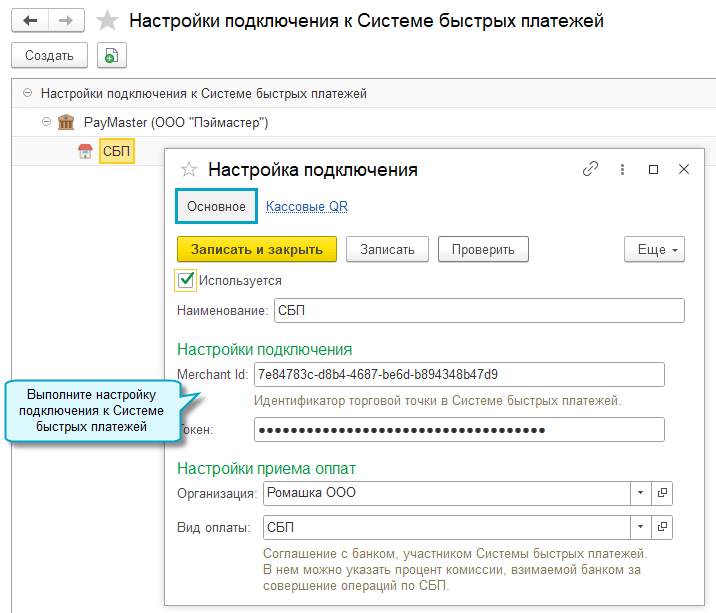Expand the Вид оплаты dropdown arrow
This screenshot has width=716, height=613.
tap(640, 527)
